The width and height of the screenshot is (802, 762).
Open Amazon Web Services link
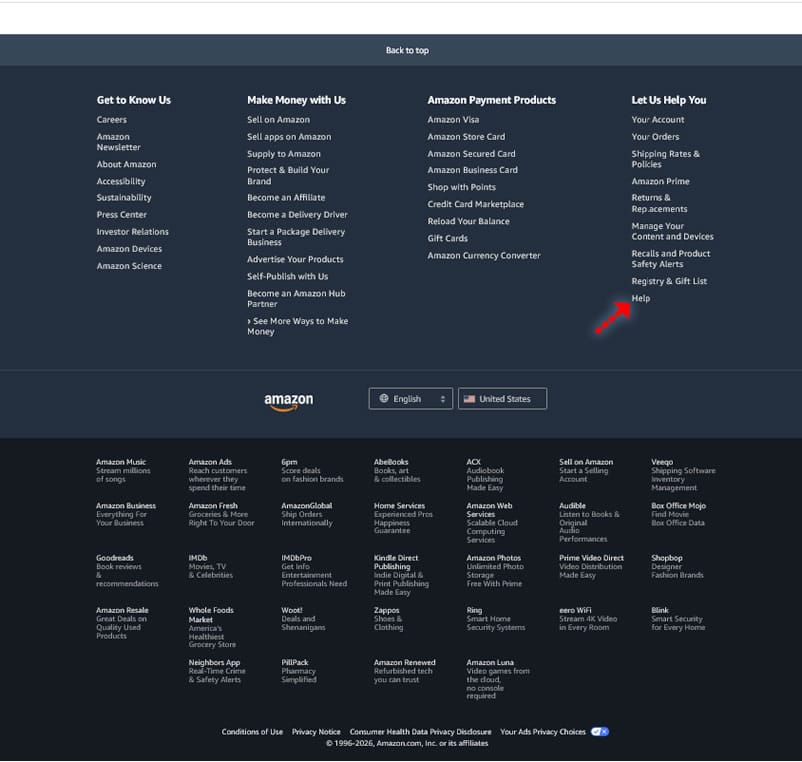(x=492, y=523)
